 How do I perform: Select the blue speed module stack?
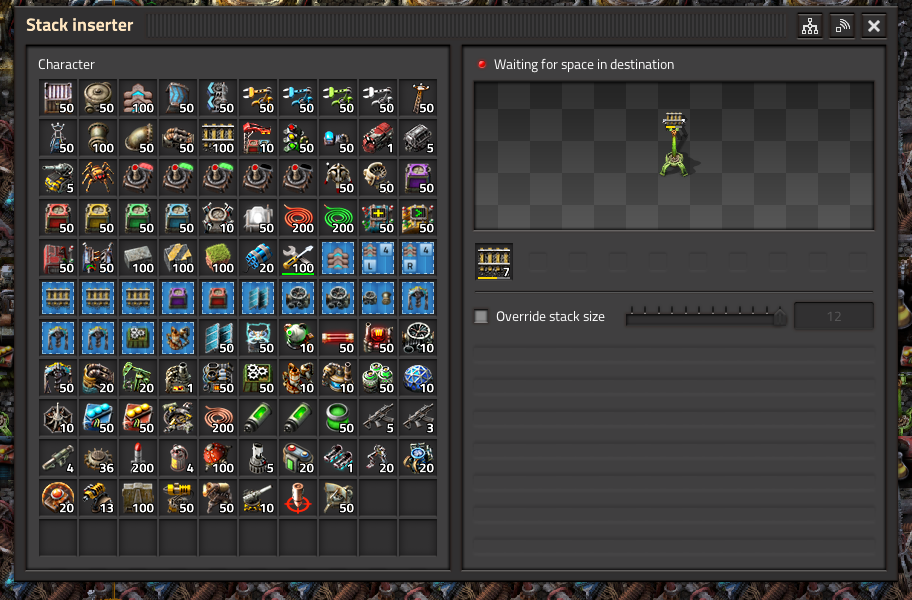coord(98,418)
